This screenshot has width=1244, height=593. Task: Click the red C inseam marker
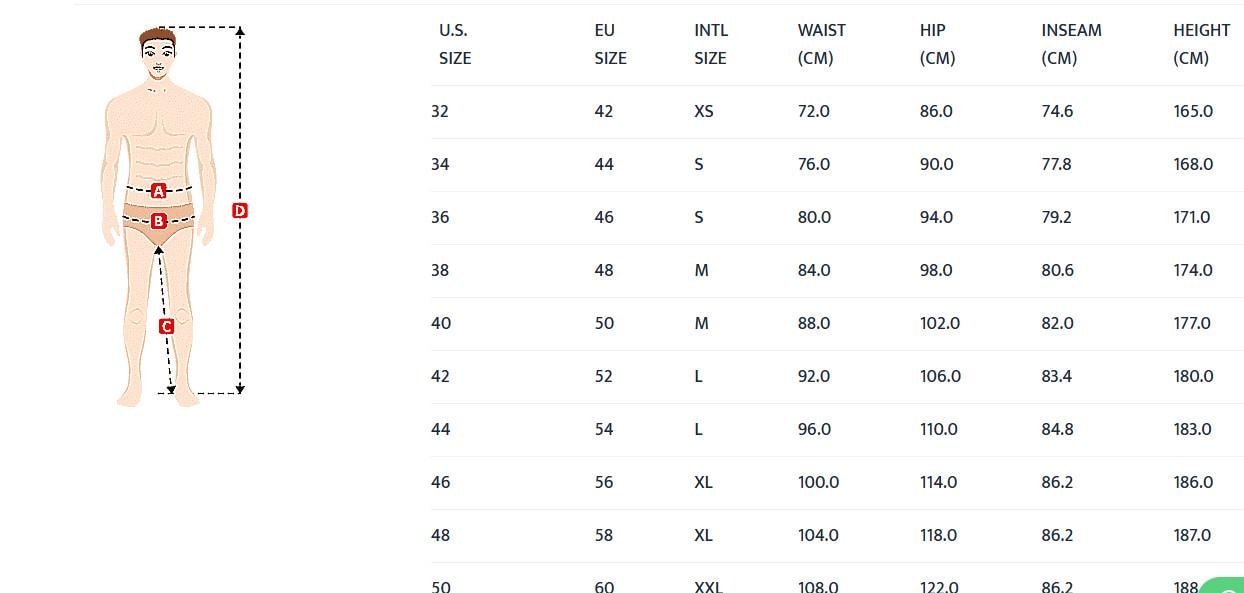[x=167, y=326]
